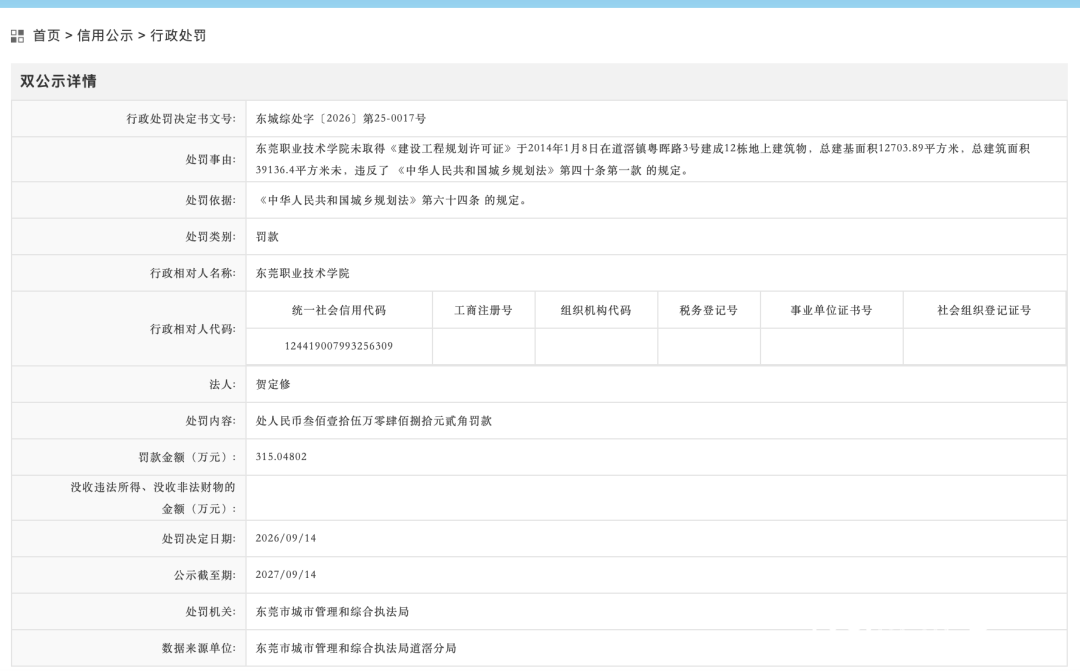Select the decision number 东城综处字〔2026〕第25-0017号
1080x671 pixels.
coord(340,118)
